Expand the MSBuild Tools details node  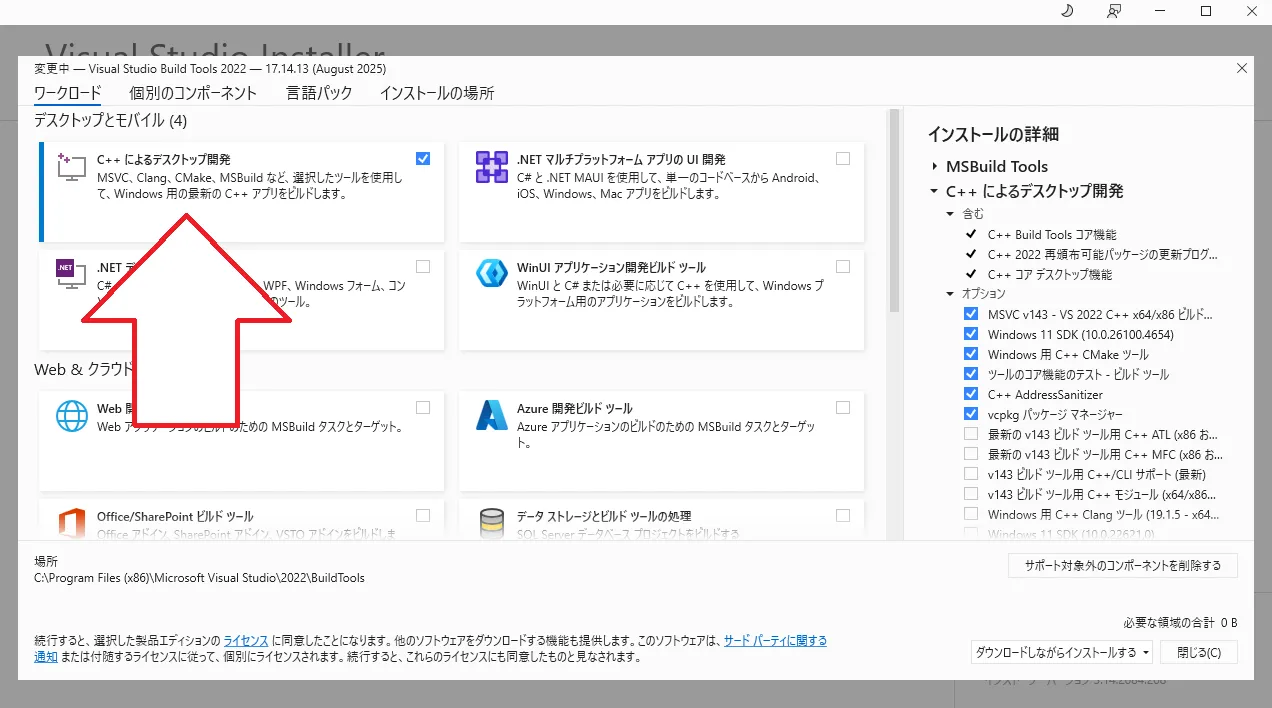[934, 167]
